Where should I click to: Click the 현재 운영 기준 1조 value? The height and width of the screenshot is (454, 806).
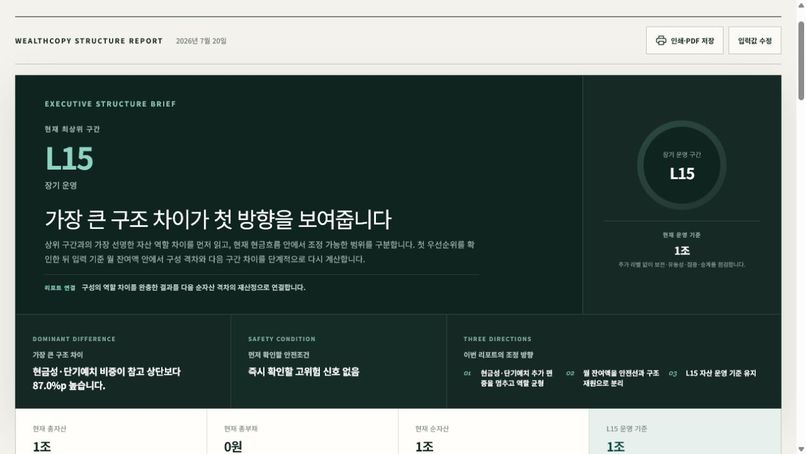[x=682, y=250]
